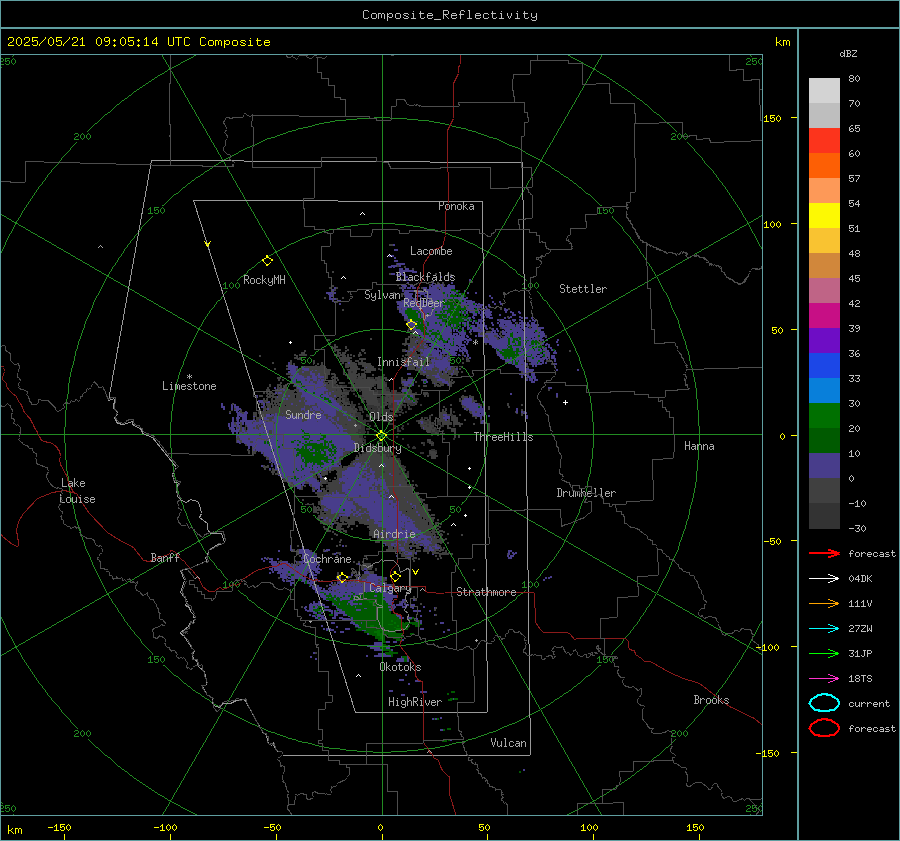Click the -50 tick on right axis
Screen dimensions: 900x841
[774, 541]
